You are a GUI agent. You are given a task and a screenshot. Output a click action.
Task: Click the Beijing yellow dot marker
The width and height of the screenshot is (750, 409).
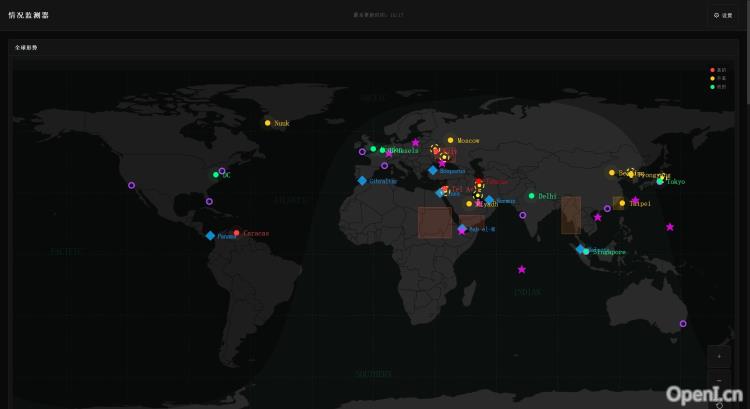pos(612,173)
